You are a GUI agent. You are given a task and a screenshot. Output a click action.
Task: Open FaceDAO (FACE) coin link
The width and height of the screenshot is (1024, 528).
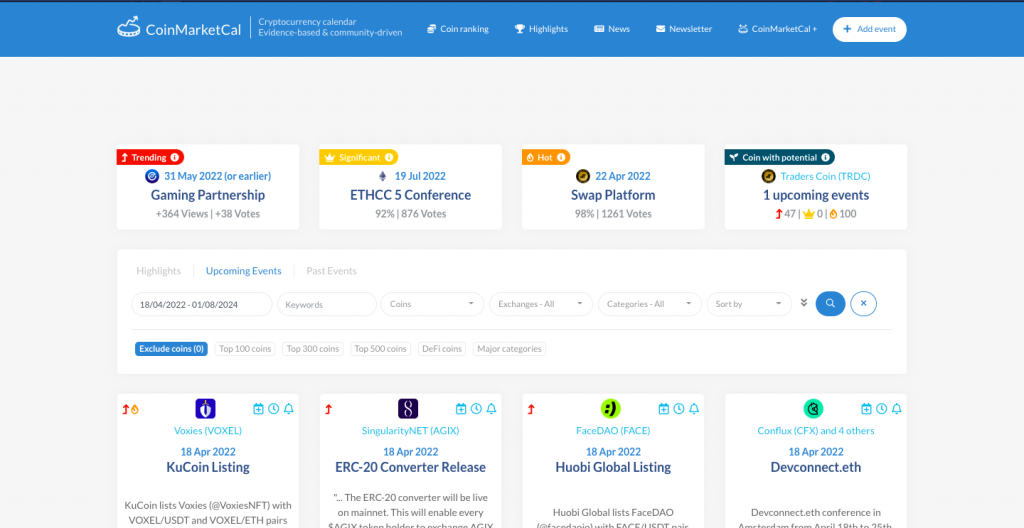coord(613,431)
